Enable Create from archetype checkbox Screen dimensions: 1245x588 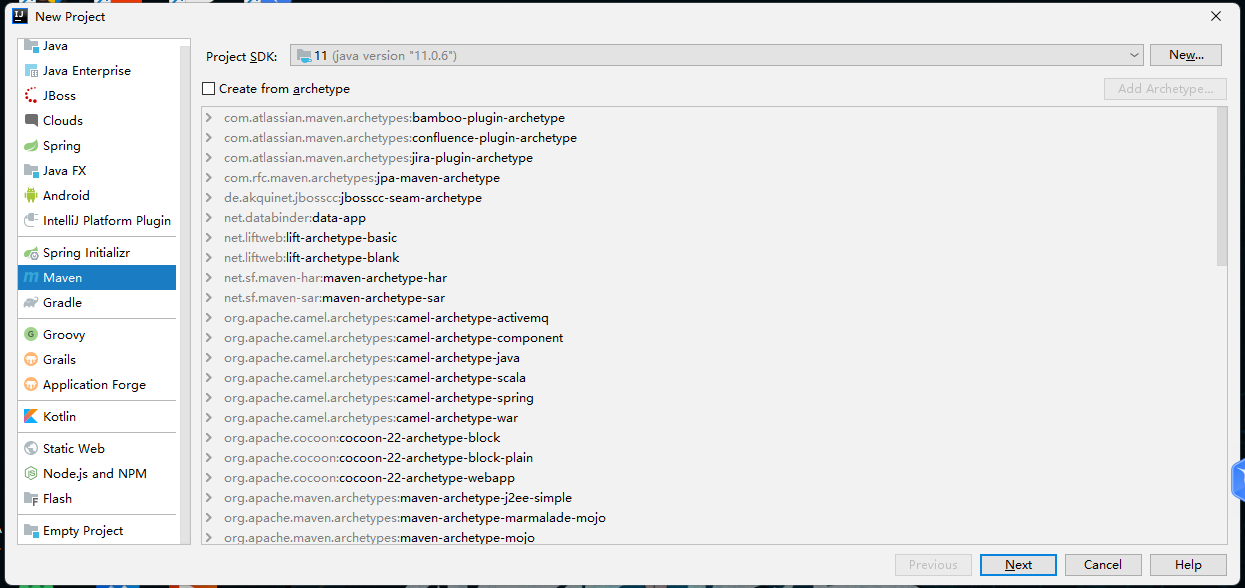[209, 89]
